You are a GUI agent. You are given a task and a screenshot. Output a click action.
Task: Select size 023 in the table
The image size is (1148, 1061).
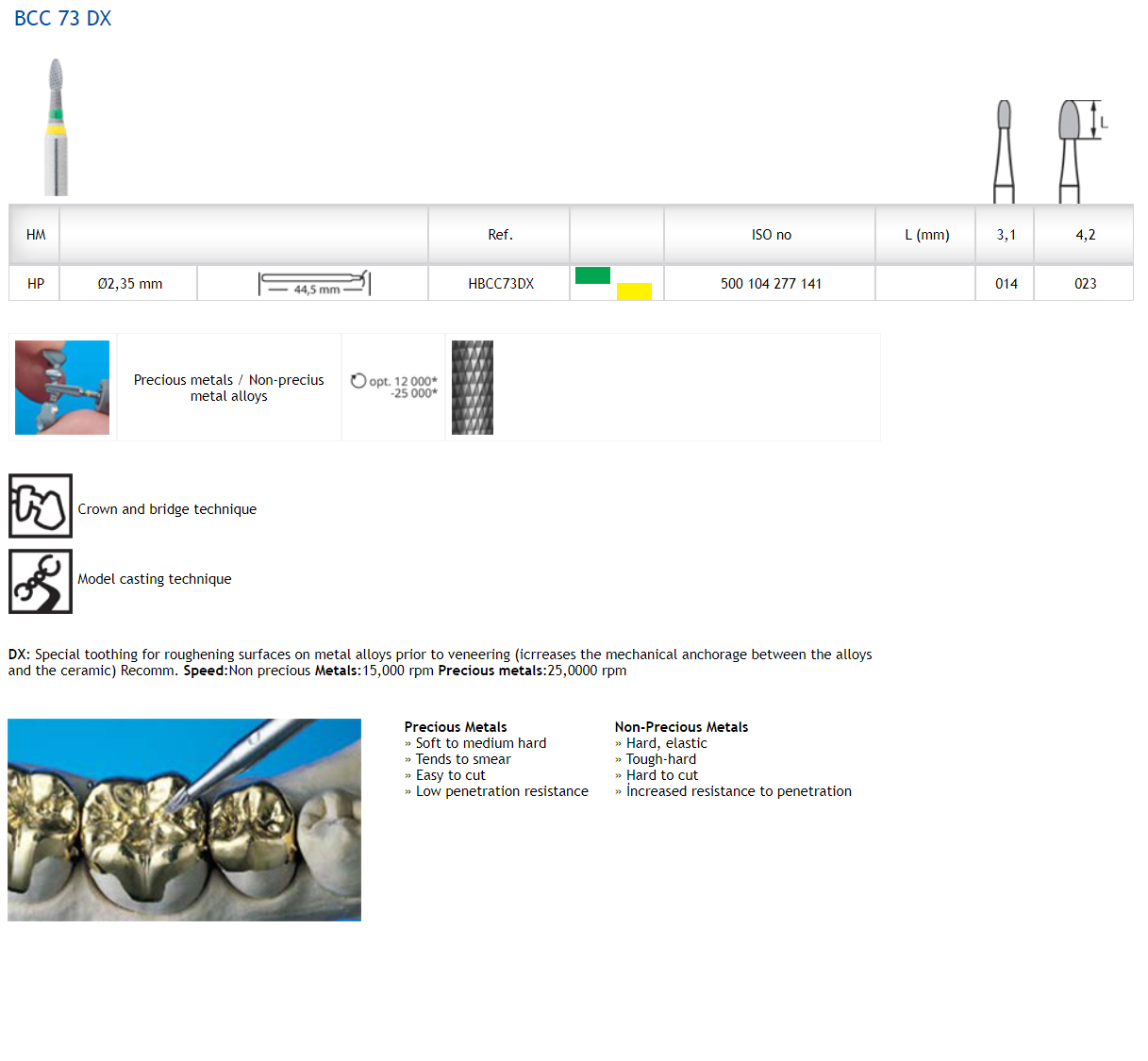pos(1085,284)
